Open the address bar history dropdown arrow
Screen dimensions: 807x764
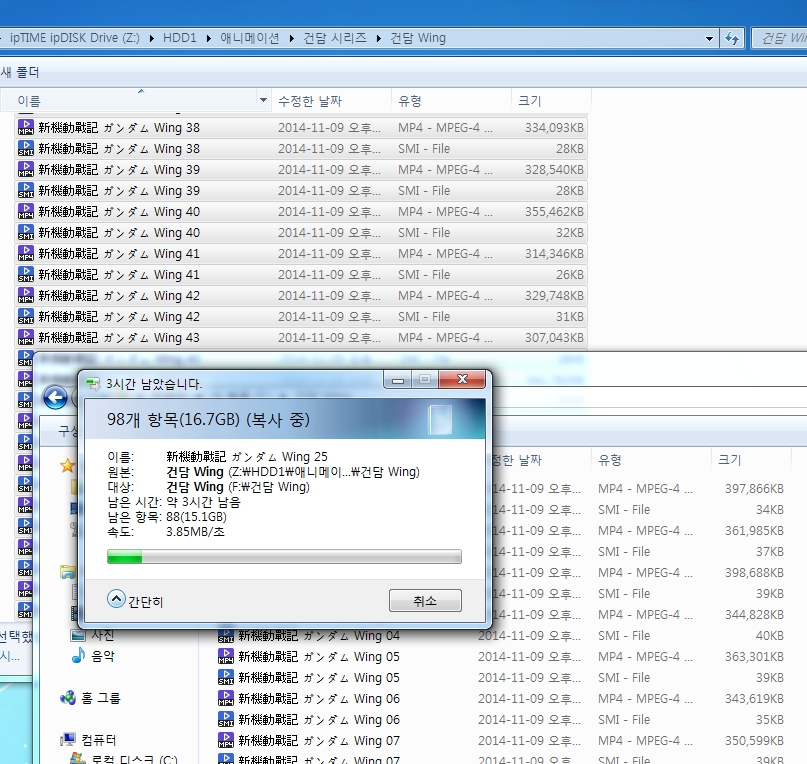point(709,39)
